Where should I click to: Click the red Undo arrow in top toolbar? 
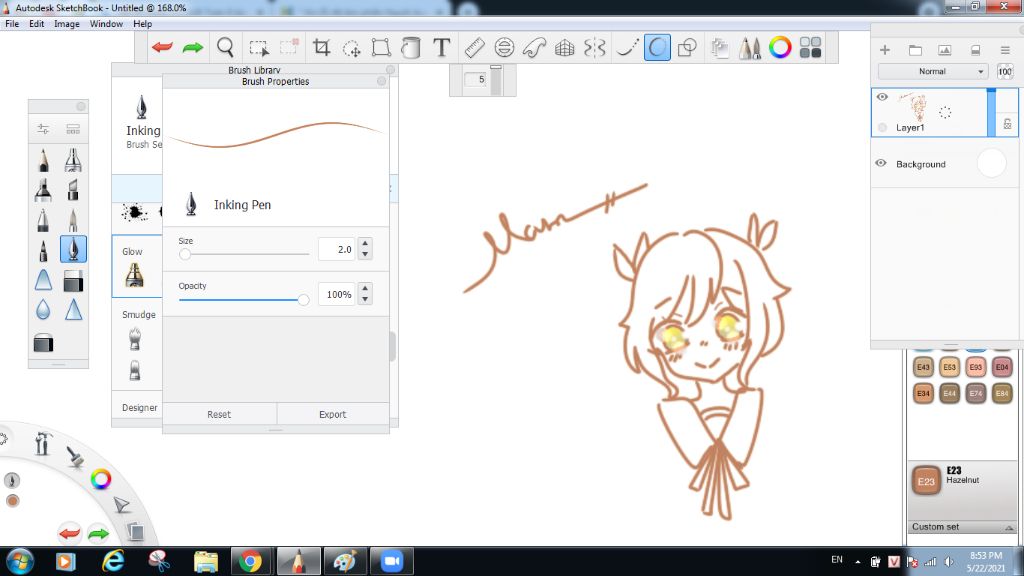tap(162, 48)
